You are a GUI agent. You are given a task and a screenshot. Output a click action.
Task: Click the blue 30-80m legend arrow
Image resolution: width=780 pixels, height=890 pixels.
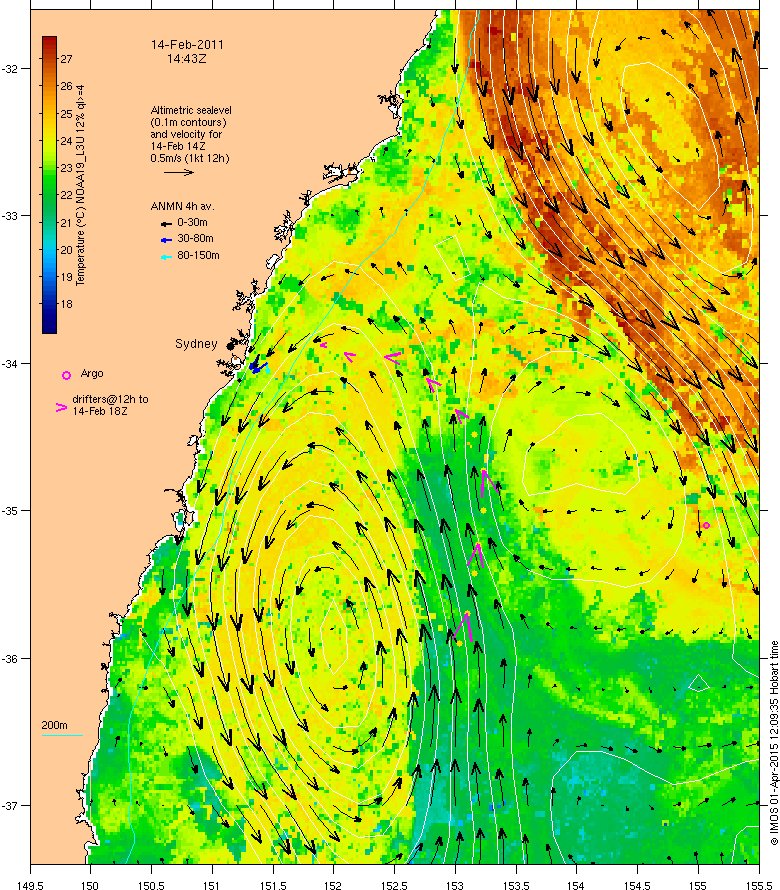pos(166,240)
